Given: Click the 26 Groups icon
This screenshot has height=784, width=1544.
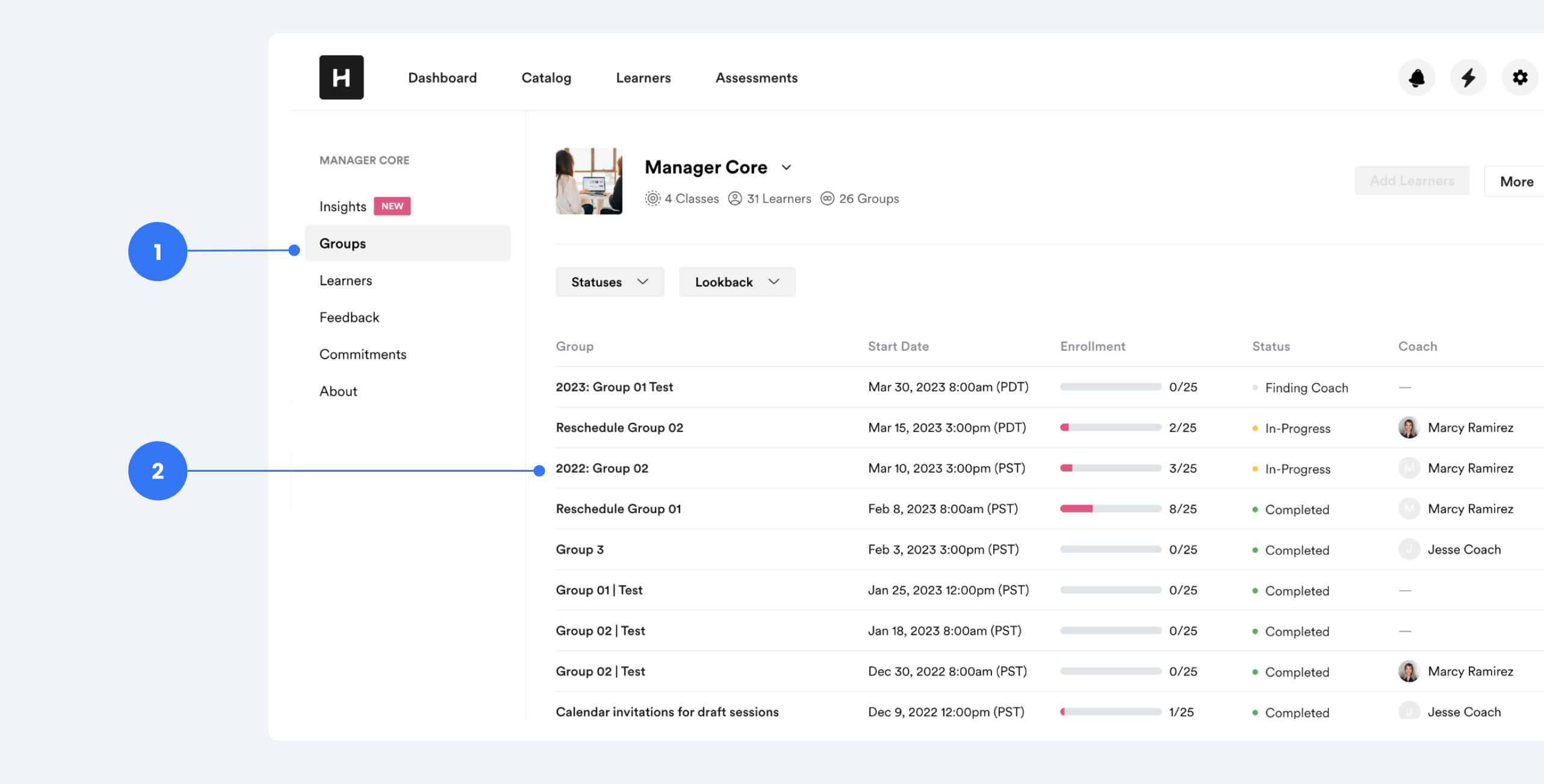Looking at the screenshot, I should pyautogui.click(x=829, y=199).
